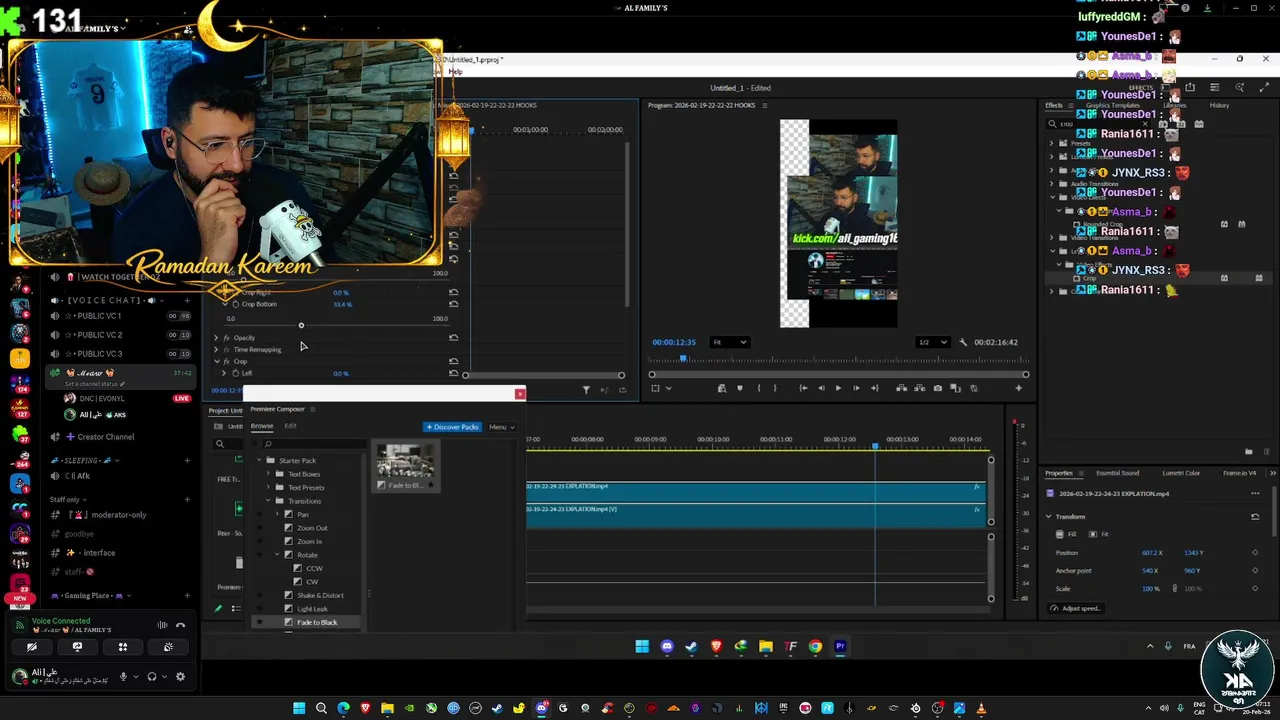Step forward one frame in Program monitor

pyautogui.click(x=856, y=388)
